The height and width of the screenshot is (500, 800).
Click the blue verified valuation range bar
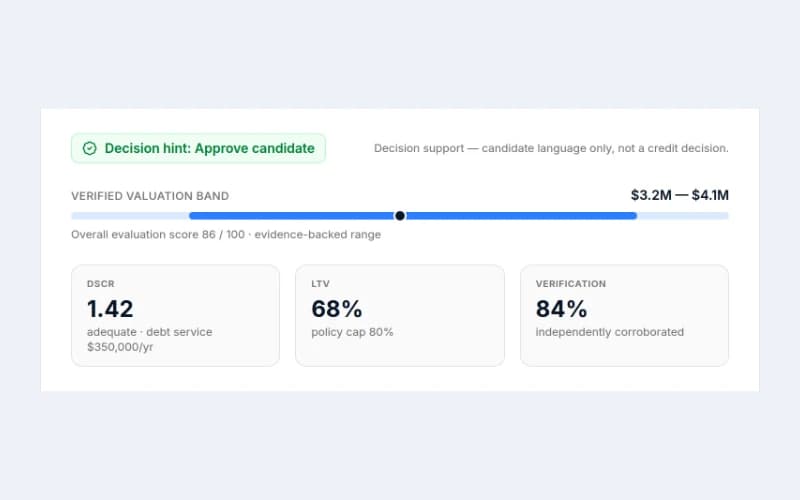tap(413, 216)
